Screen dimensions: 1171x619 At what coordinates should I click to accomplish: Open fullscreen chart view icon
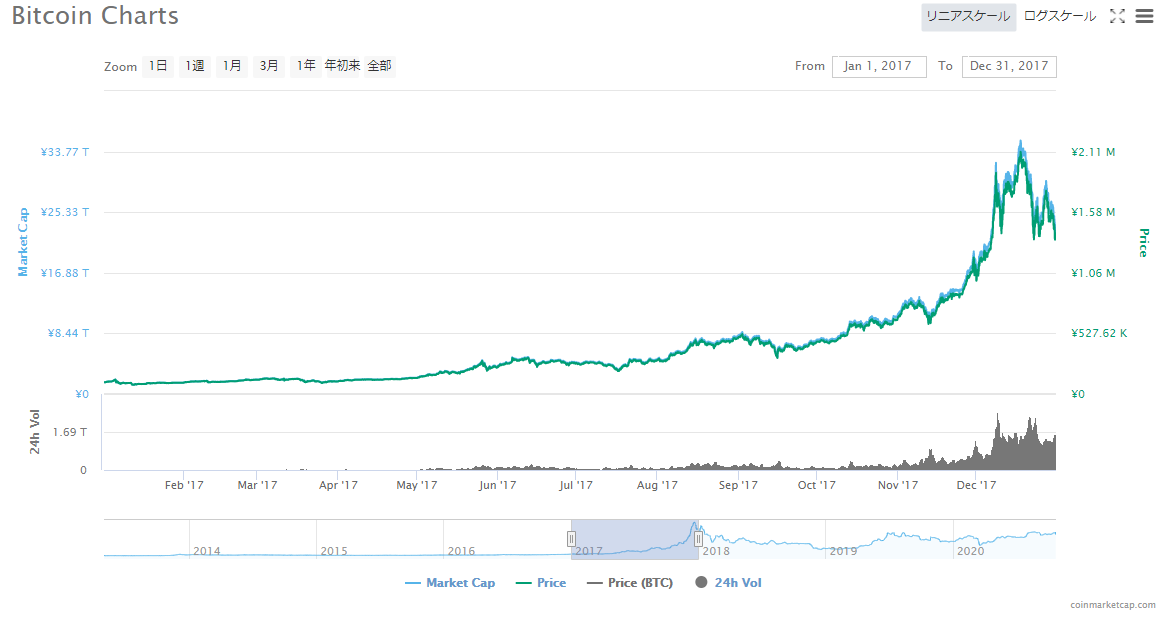(x=1117, y=16)
